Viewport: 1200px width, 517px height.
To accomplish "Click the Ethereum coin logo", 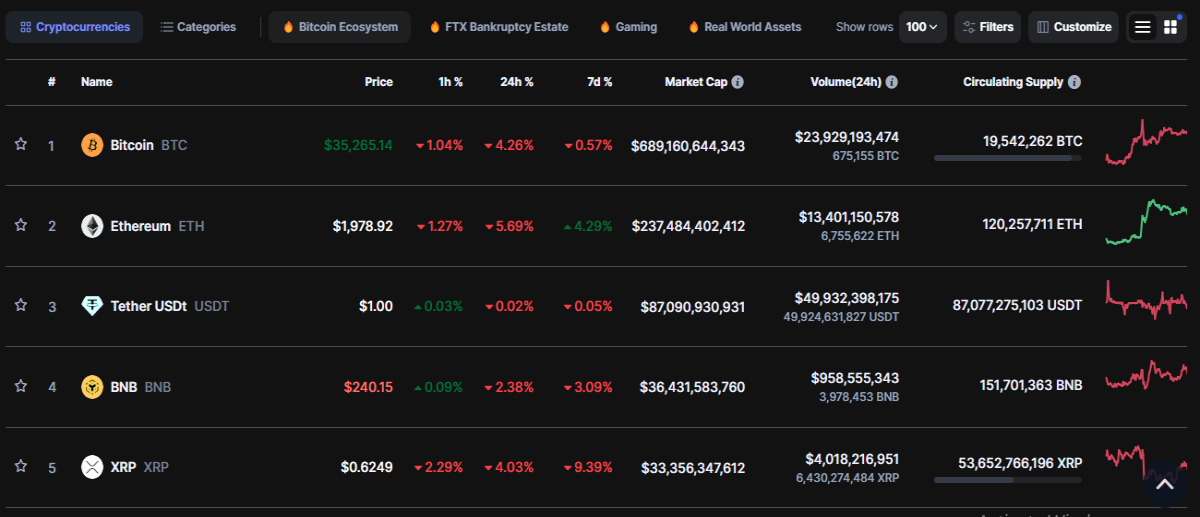I will 92,226.
